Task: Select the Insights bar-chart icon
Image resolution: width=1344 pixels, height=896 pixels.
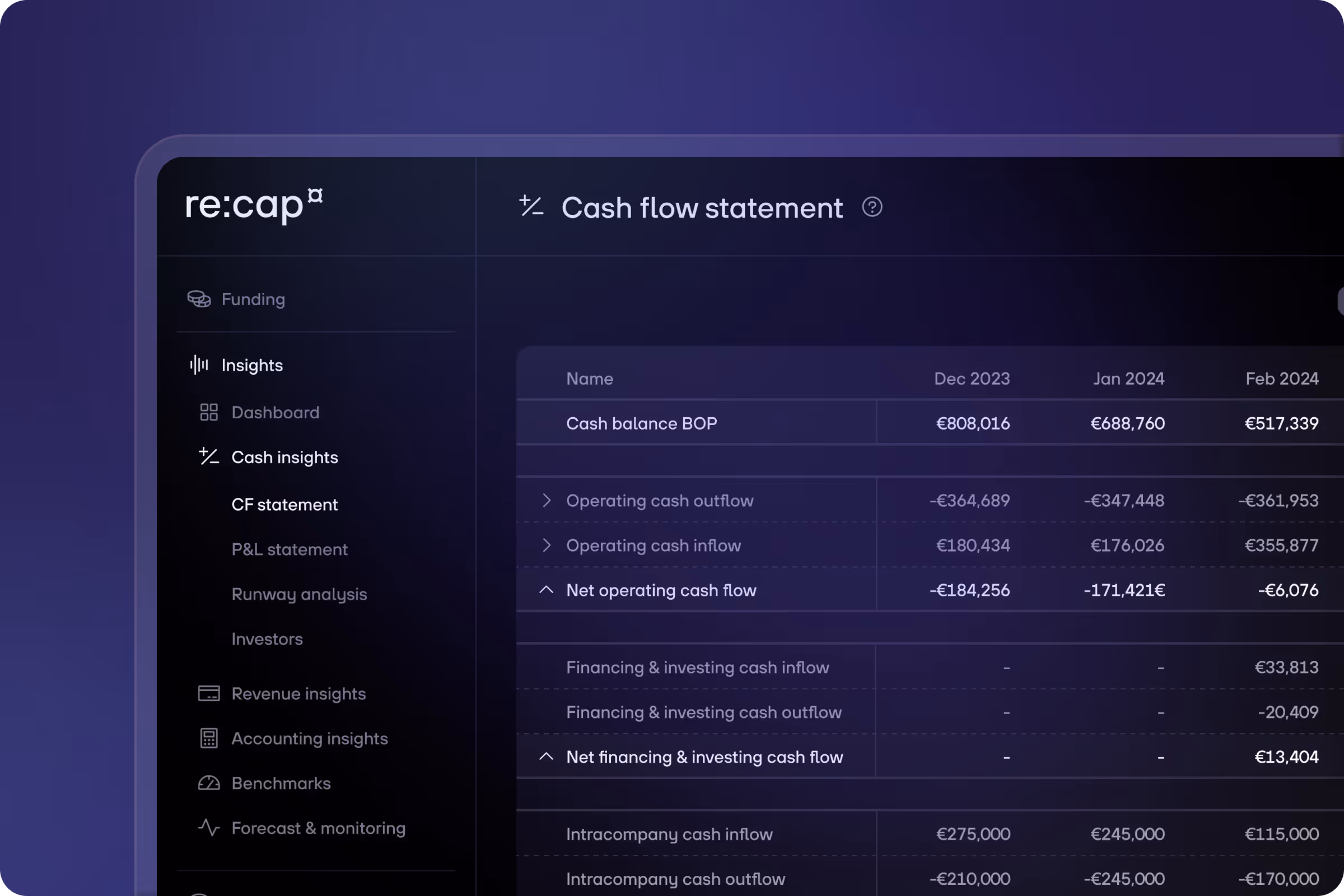Action: (x=199, y=365)
